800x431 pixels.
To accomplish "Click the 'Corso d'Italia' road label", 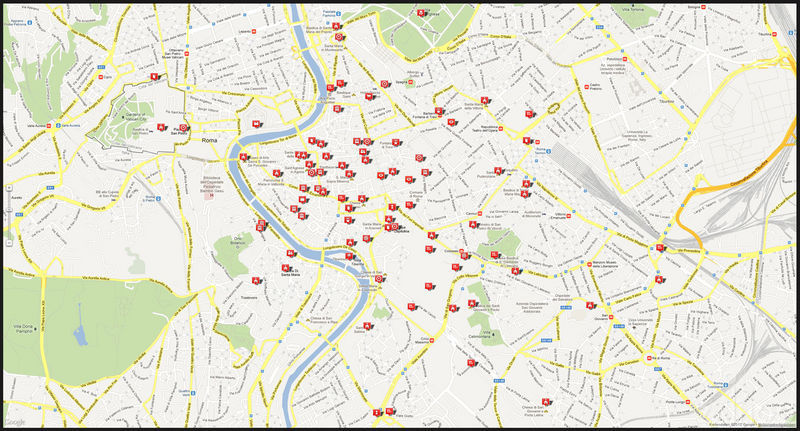I will tap(501, 36).
